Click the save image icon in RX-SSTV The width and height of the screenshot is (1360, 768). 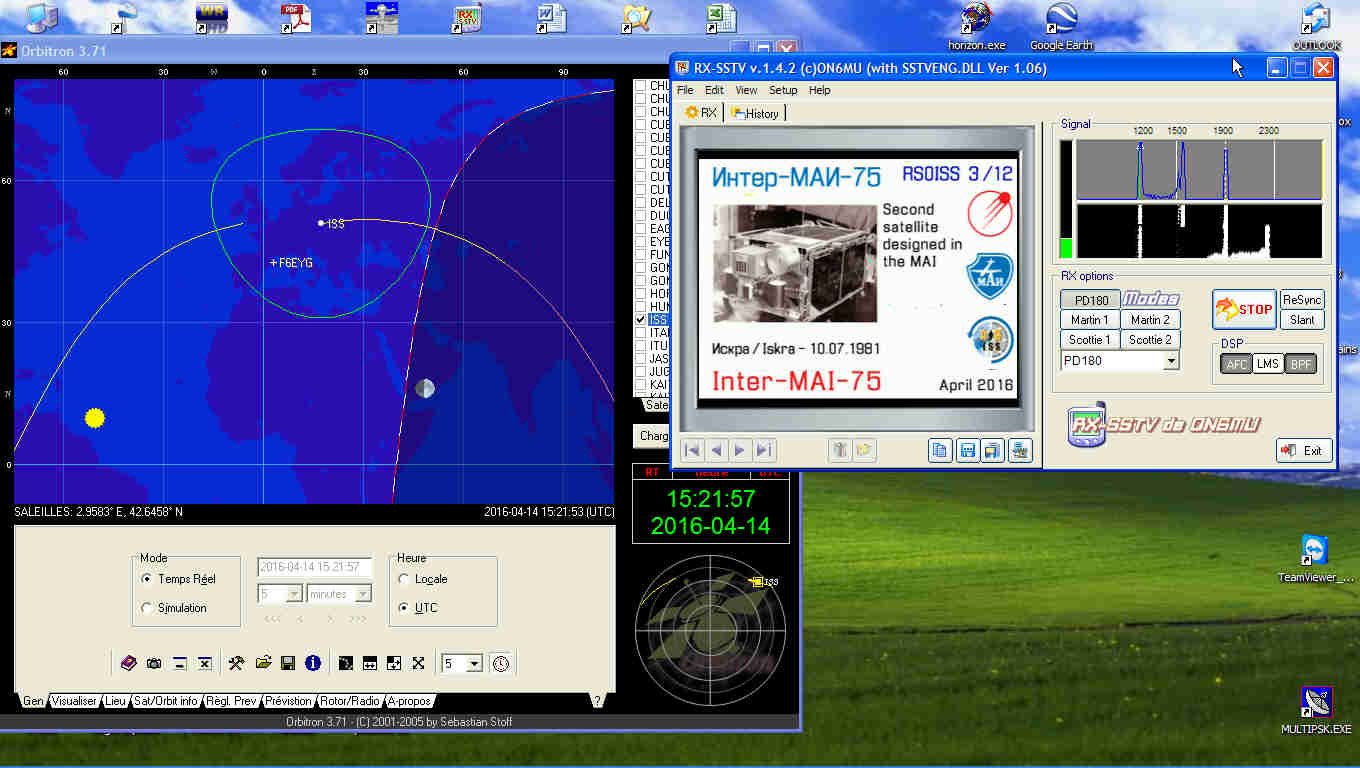point(967,451)
